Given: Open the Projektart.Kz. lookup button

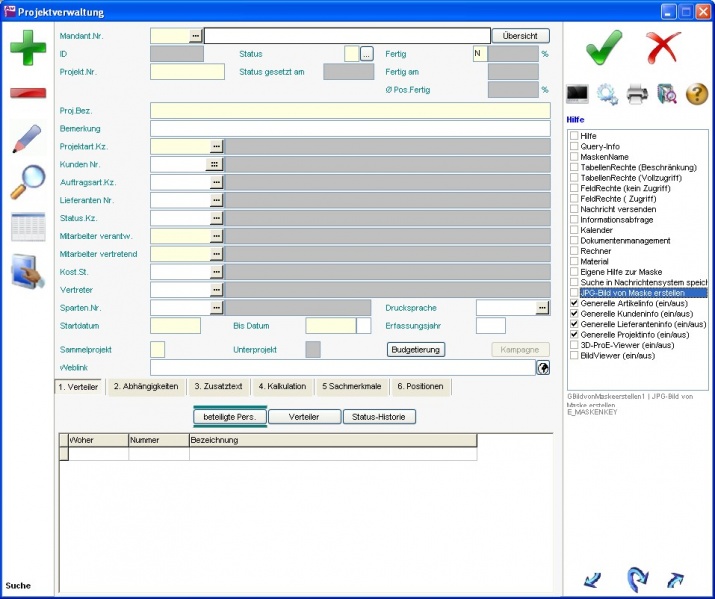Looking at the screenshot, I should [x=215, y=146].
